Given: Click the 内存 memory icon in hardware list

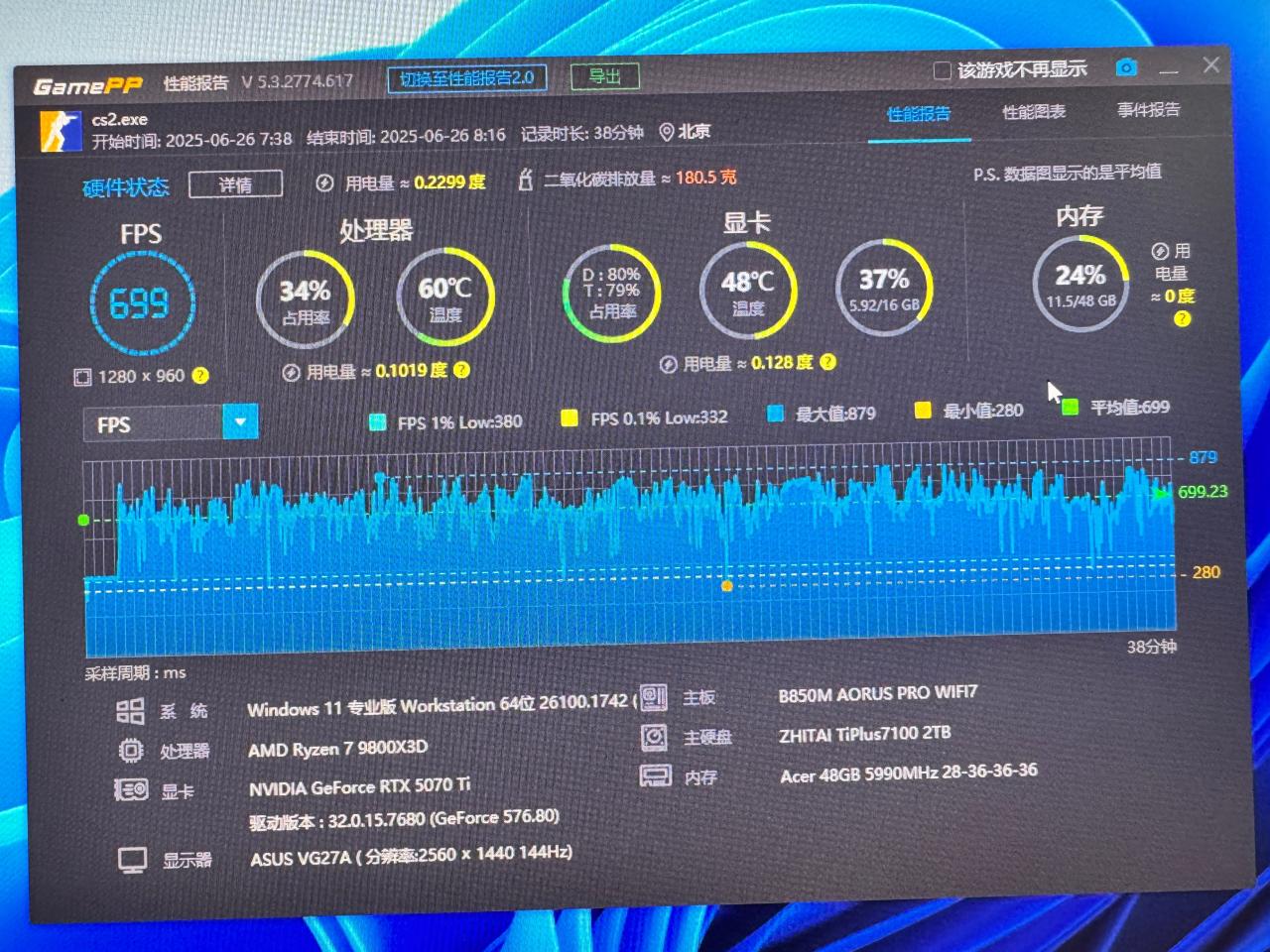Looking at the screenshot, I should pos(655,775).
